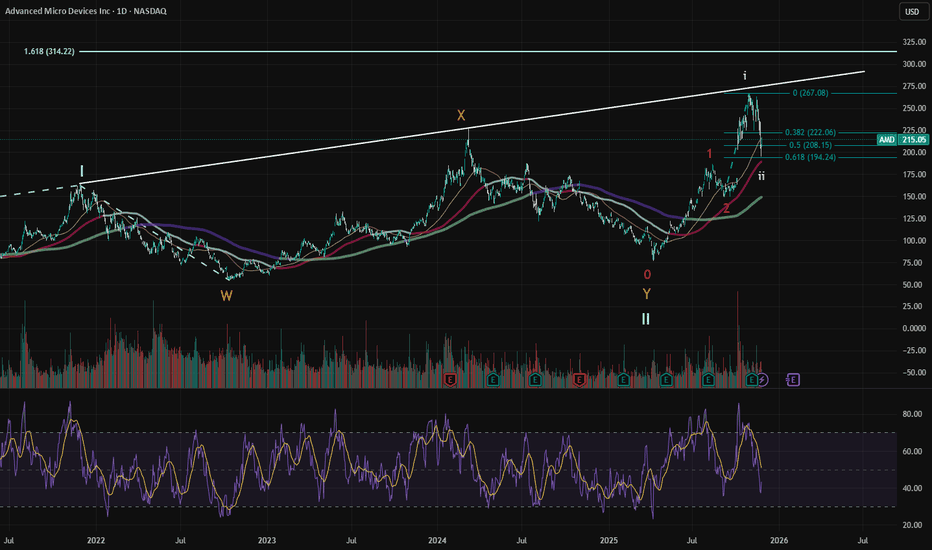The width and height of the screenshot is (932, 550).
Task: Select the 1.618 (314.22) Fibonacci extension label
Action: [x=48, y=51]
